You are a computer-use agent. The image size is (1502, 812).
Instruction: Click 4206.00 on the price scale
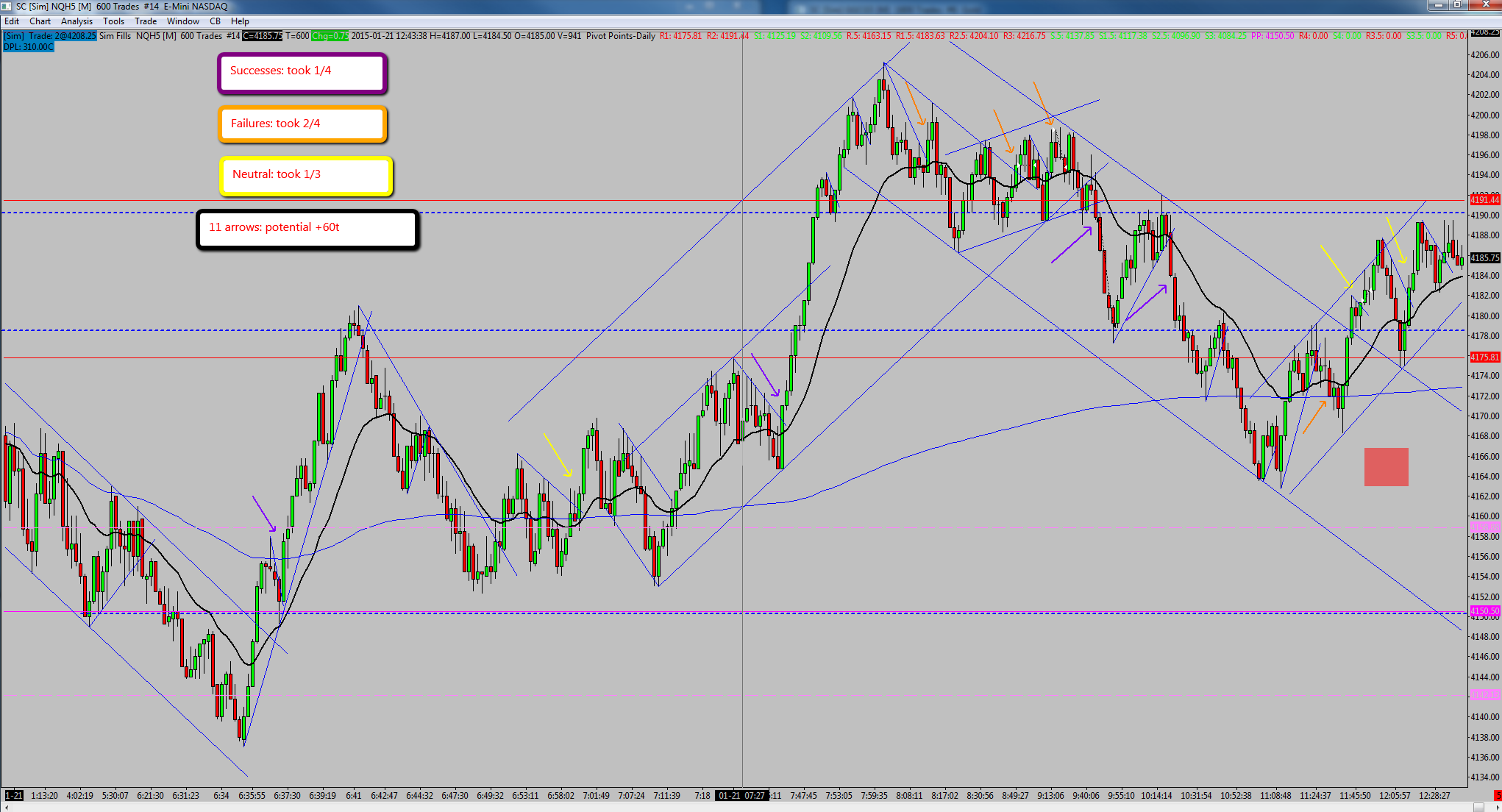[x=1484, y=55]
